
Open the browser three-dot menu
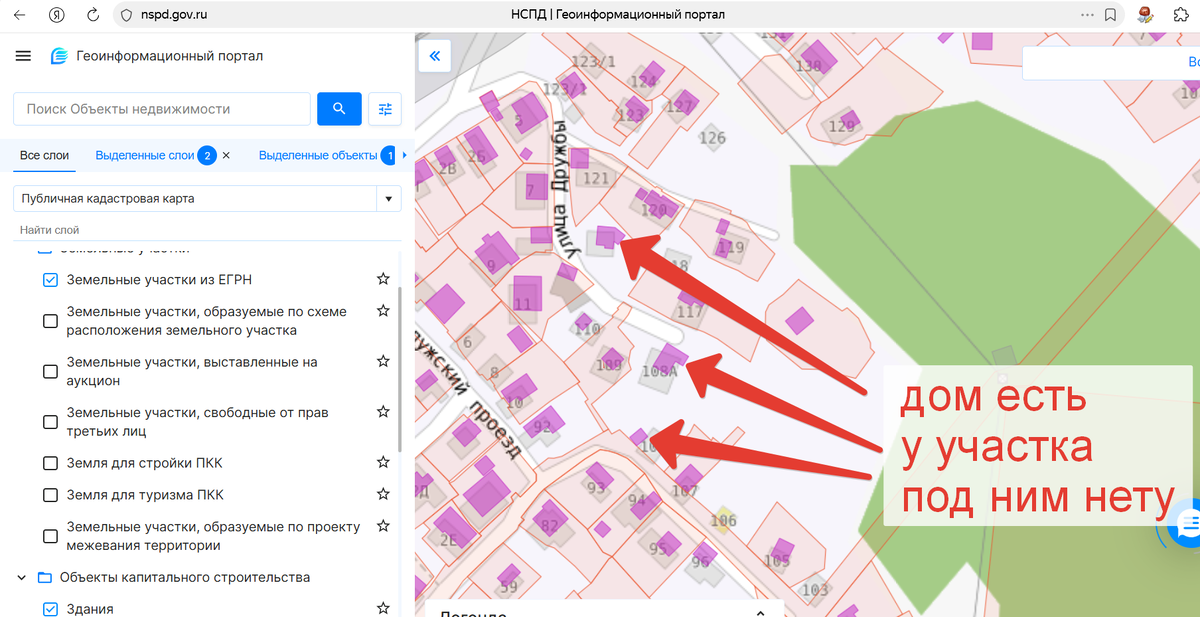(1087, 15)
